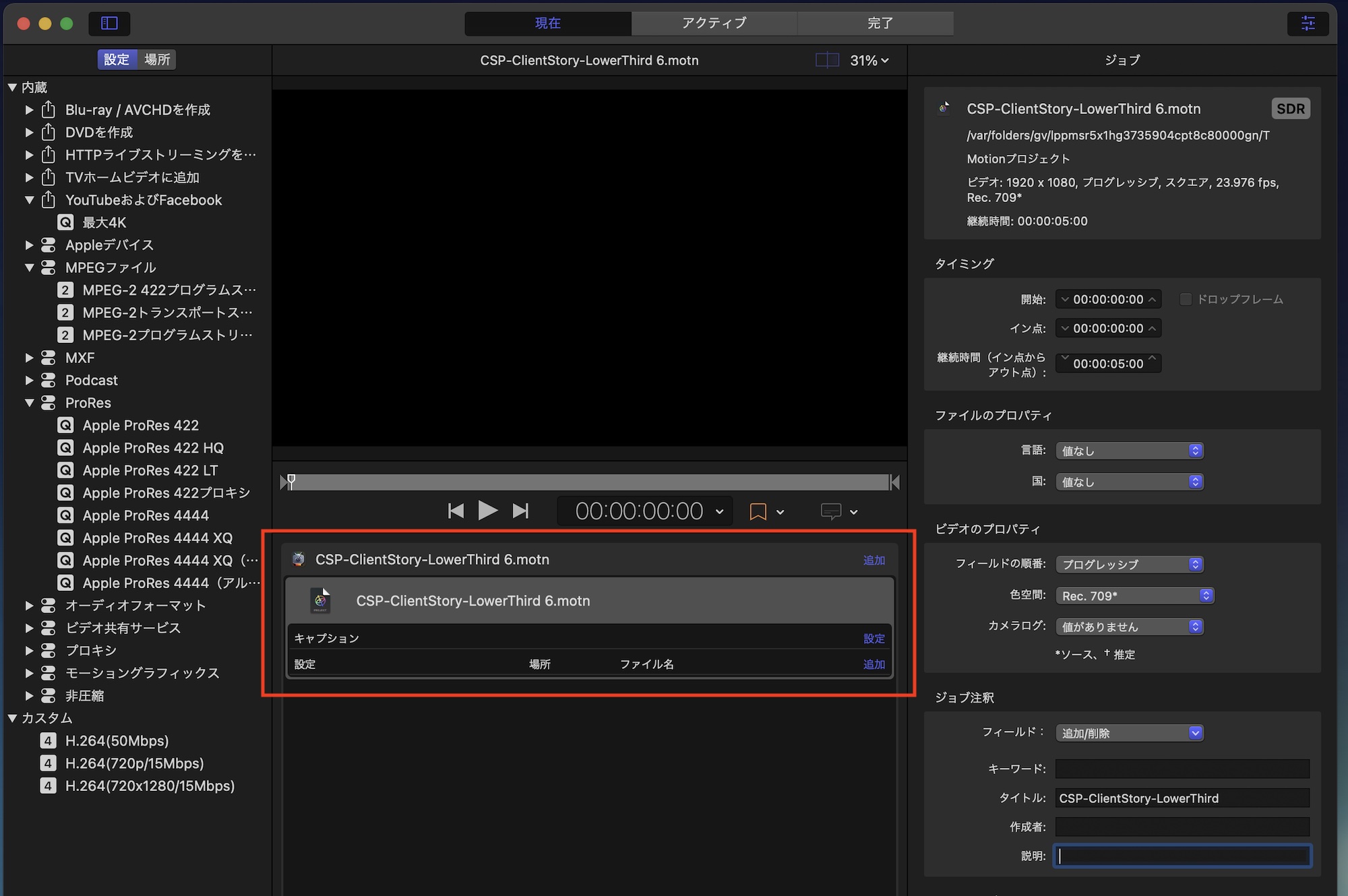1348x896 pixels.
Task: Click the orange marker bookmark icon
Action: click(x=758, y=512)
